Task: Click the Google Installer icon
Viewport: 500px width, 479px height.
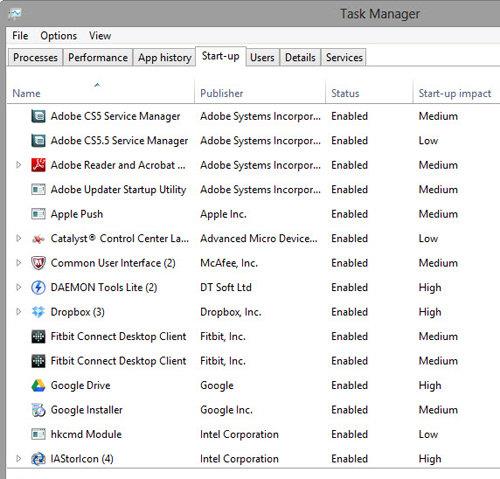Action: [38, 410]
